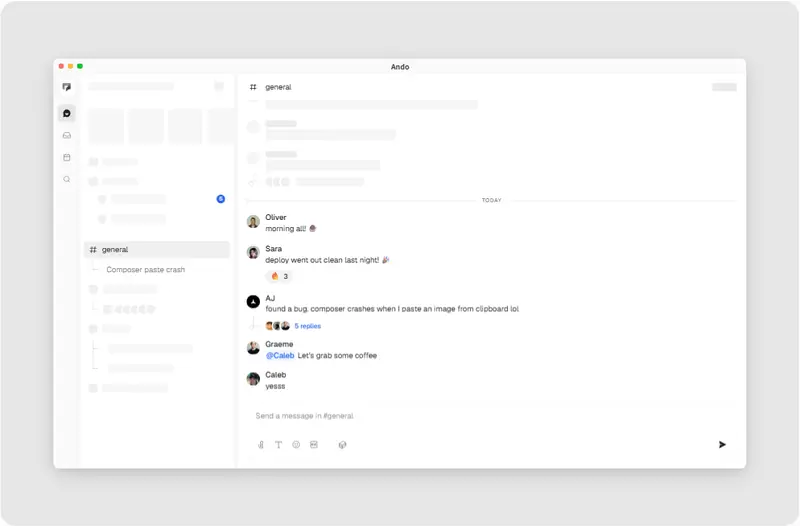
Task: Click the Sara sender name
Action: 273,248
